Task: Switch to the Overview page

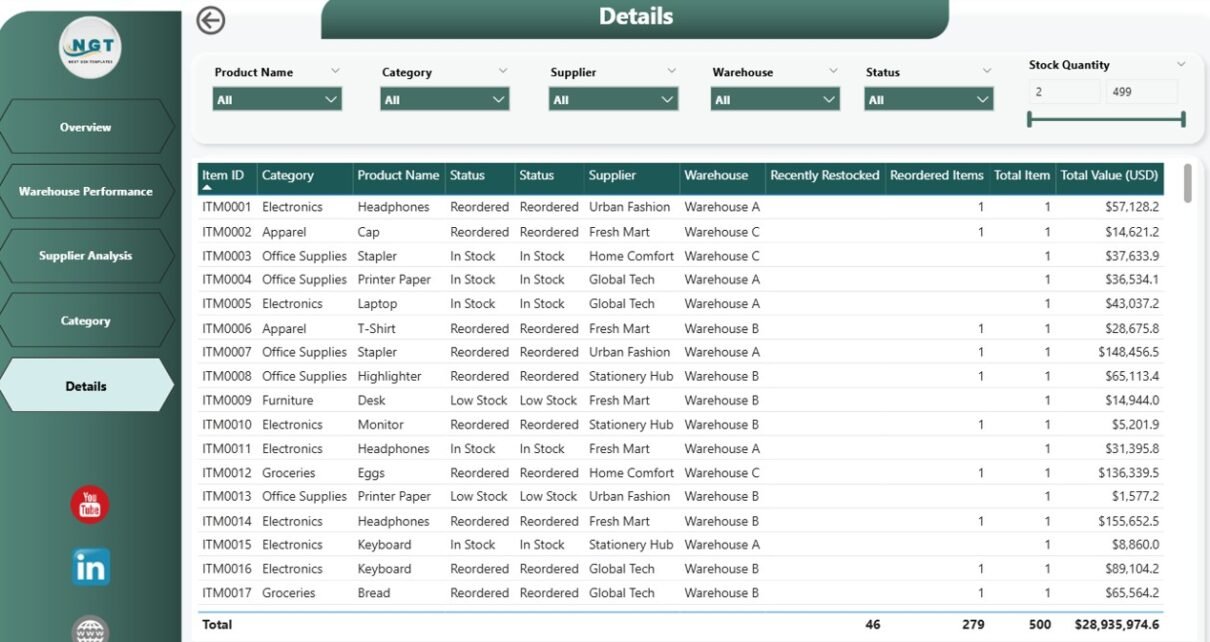Action: (x=88, y=127)
